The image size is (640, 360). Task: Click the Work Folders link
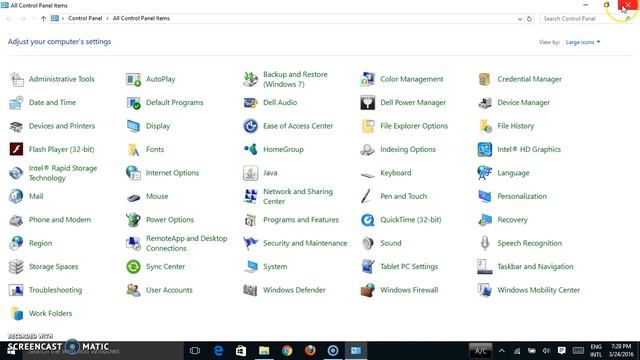coord(50,313)
